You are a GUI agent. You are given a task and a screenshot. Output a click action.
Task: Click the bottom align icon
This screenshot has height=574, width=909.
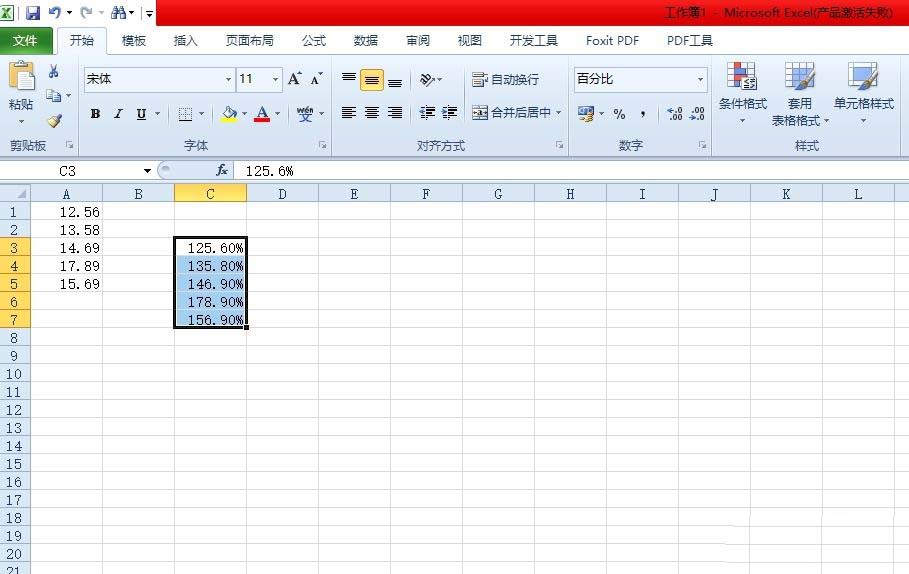[x=395, y=80]
